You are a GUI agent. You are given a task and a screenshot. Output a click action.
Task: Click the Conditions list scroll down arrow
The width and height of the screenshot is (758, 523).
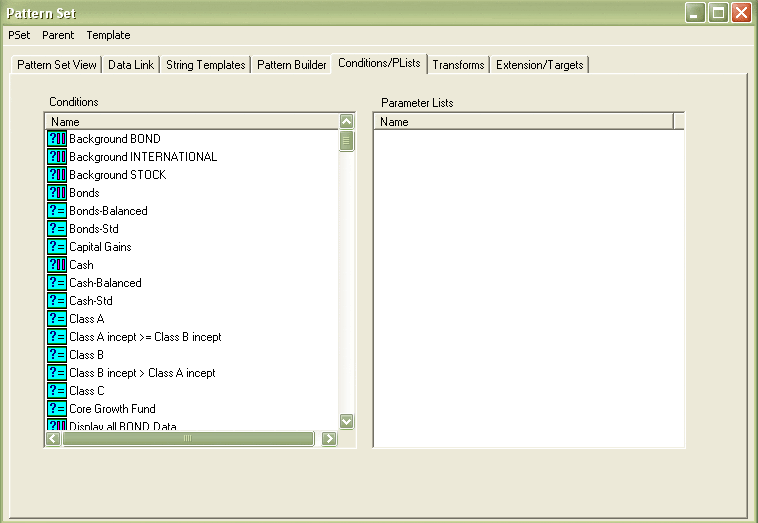(347, 421)
